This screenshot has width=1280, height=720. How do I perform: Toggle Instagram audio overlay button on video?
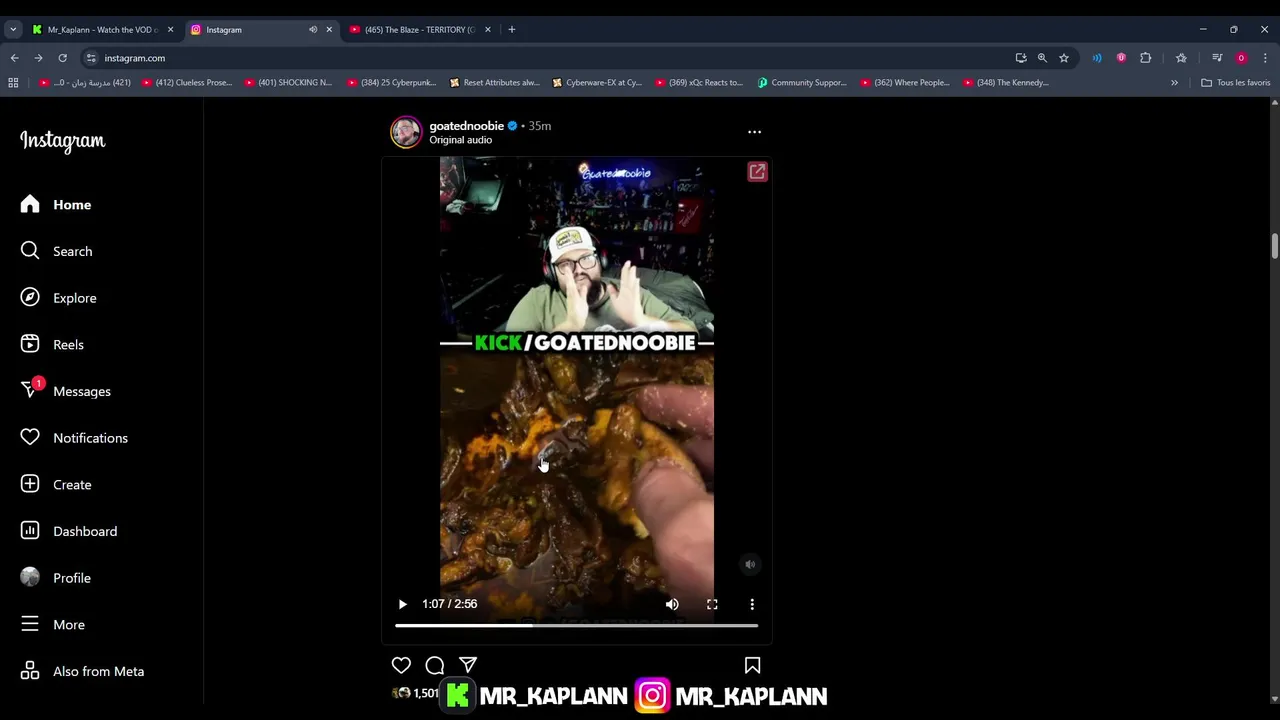750,564
